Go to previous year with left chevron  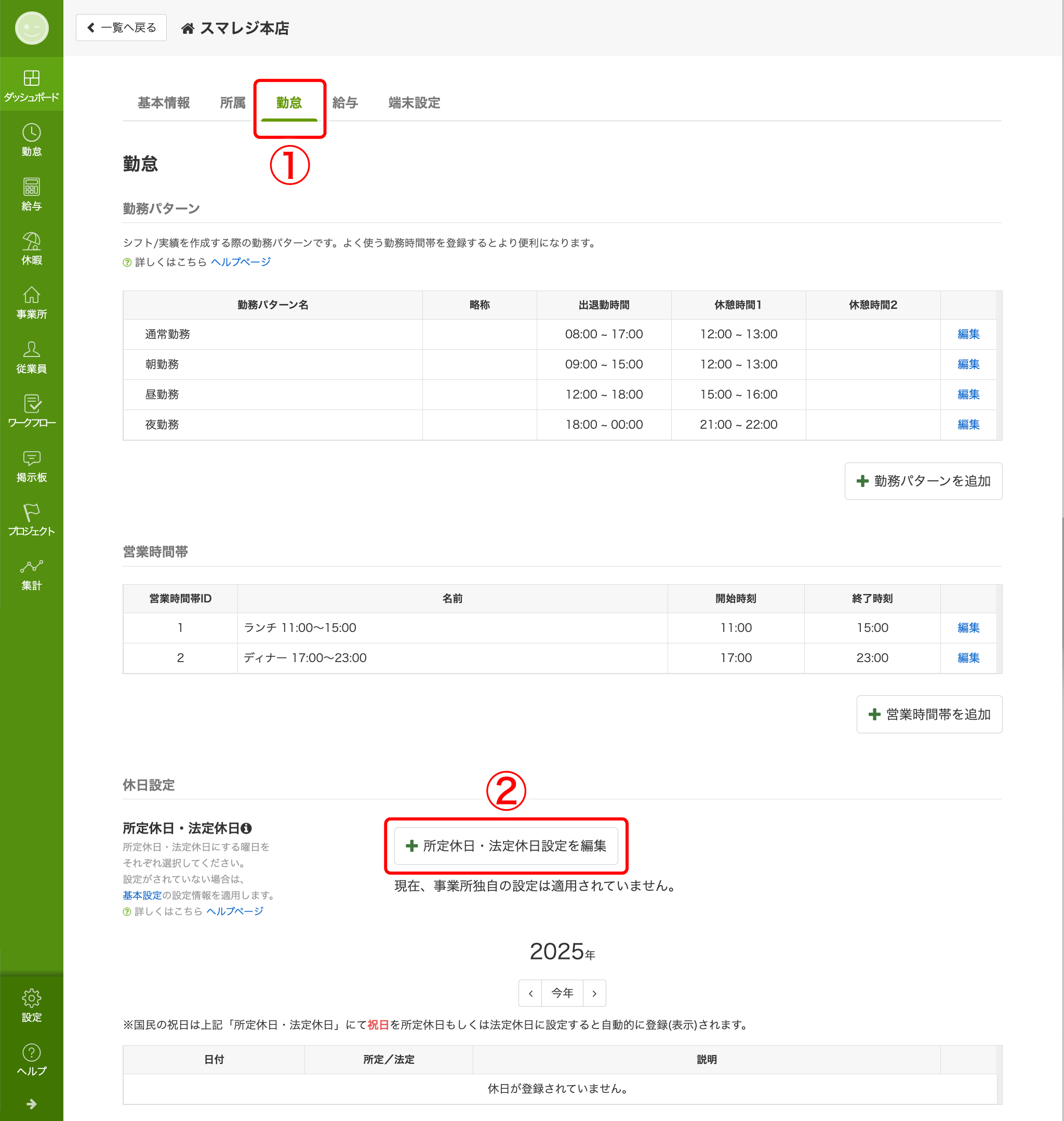pos(530,993)
